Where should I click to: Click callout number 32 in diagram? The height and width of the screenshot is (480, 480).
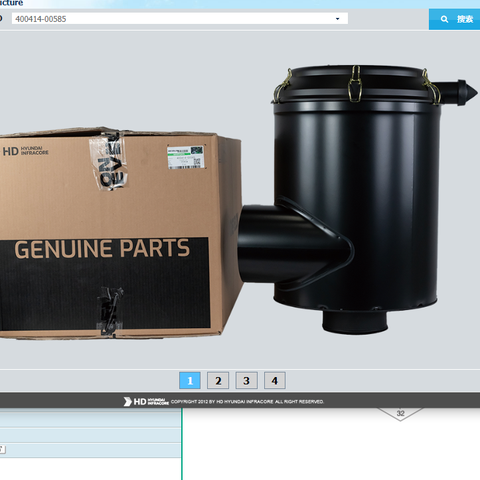[x=400, y=413]
